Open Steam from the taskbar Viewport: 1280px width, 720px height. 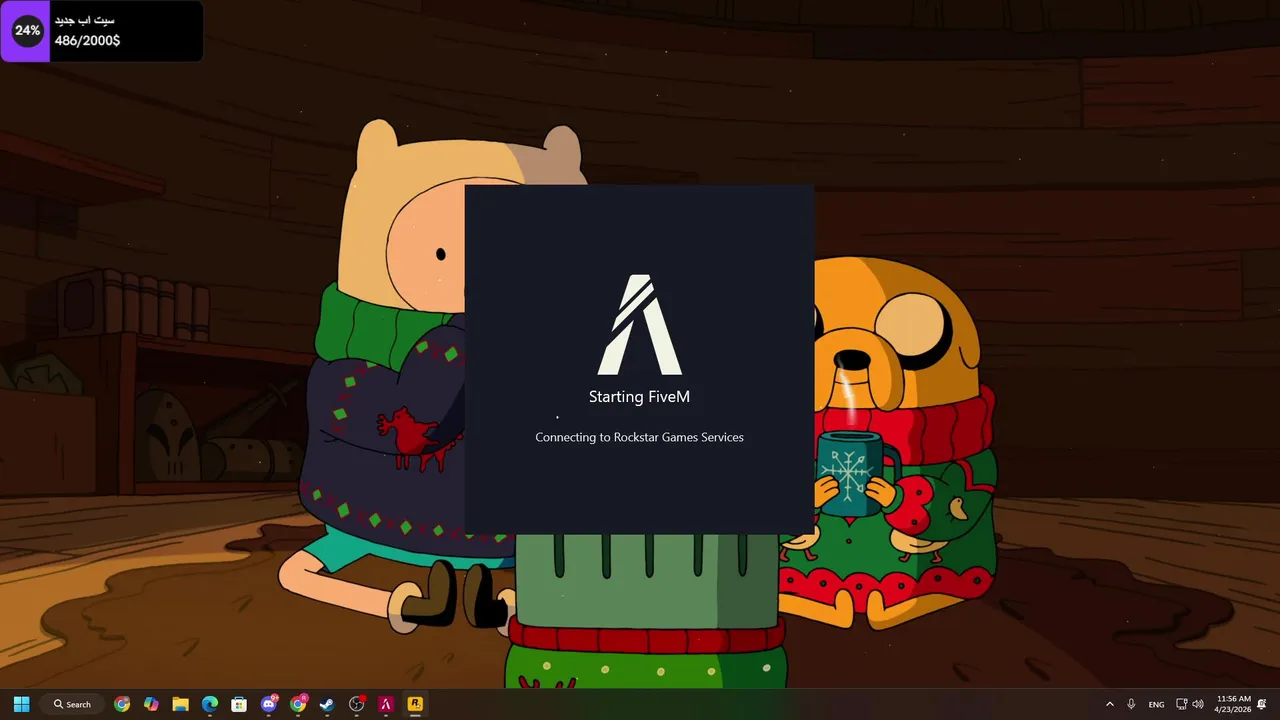tap(327, 704)
